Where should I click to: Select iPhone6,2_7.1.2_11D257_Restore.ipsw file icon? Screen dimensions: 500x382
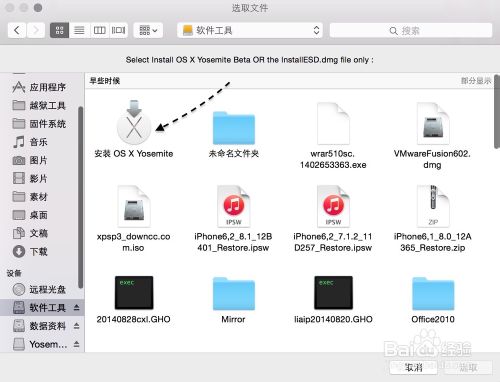(333, 206)
